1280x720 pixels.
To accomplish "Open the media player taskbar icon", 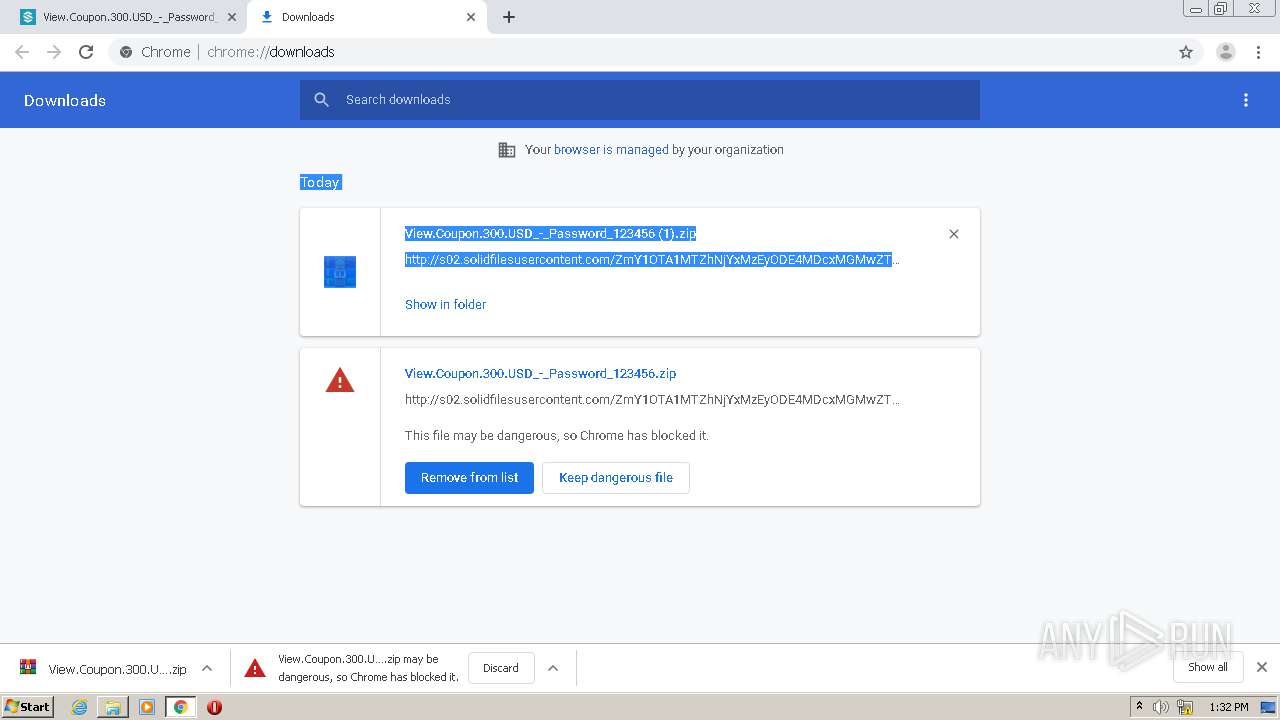I will coord(147,707).
